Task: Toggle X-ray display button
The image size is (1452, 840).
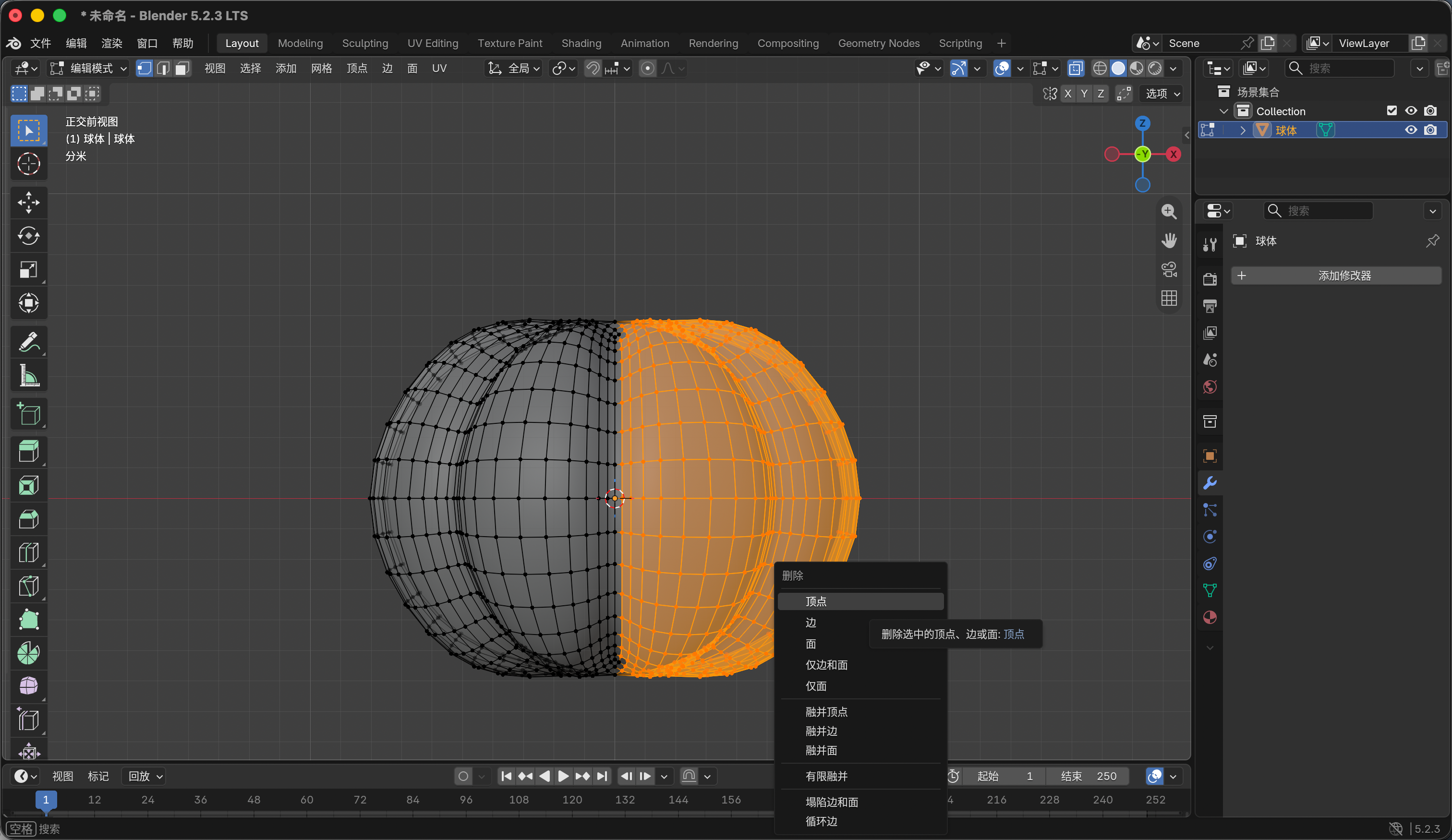Action: click(x=1075, y=69)
